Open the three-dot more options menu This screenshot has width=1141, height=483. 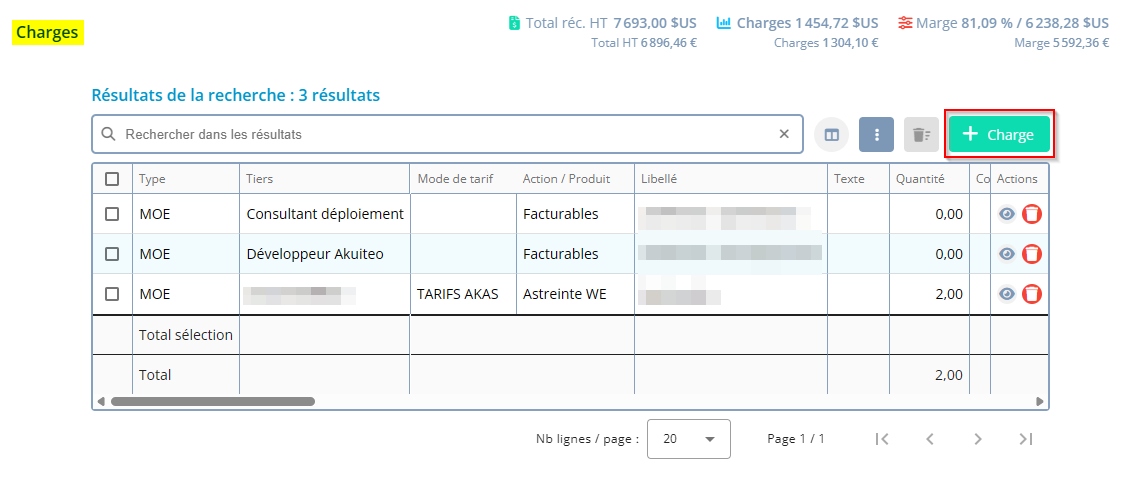[876, 134]
